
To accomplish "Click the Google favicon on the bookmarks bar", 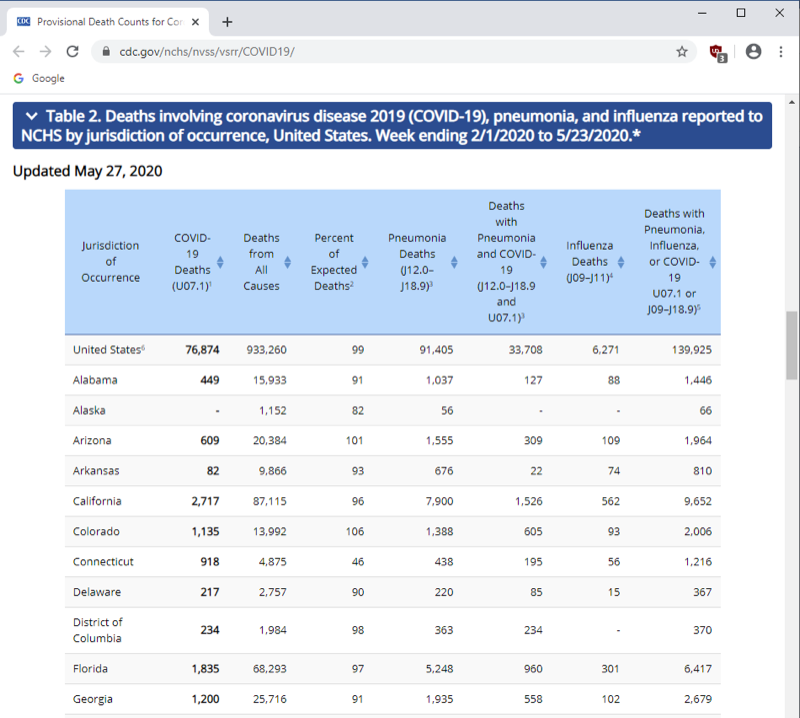I will (17, 78).
